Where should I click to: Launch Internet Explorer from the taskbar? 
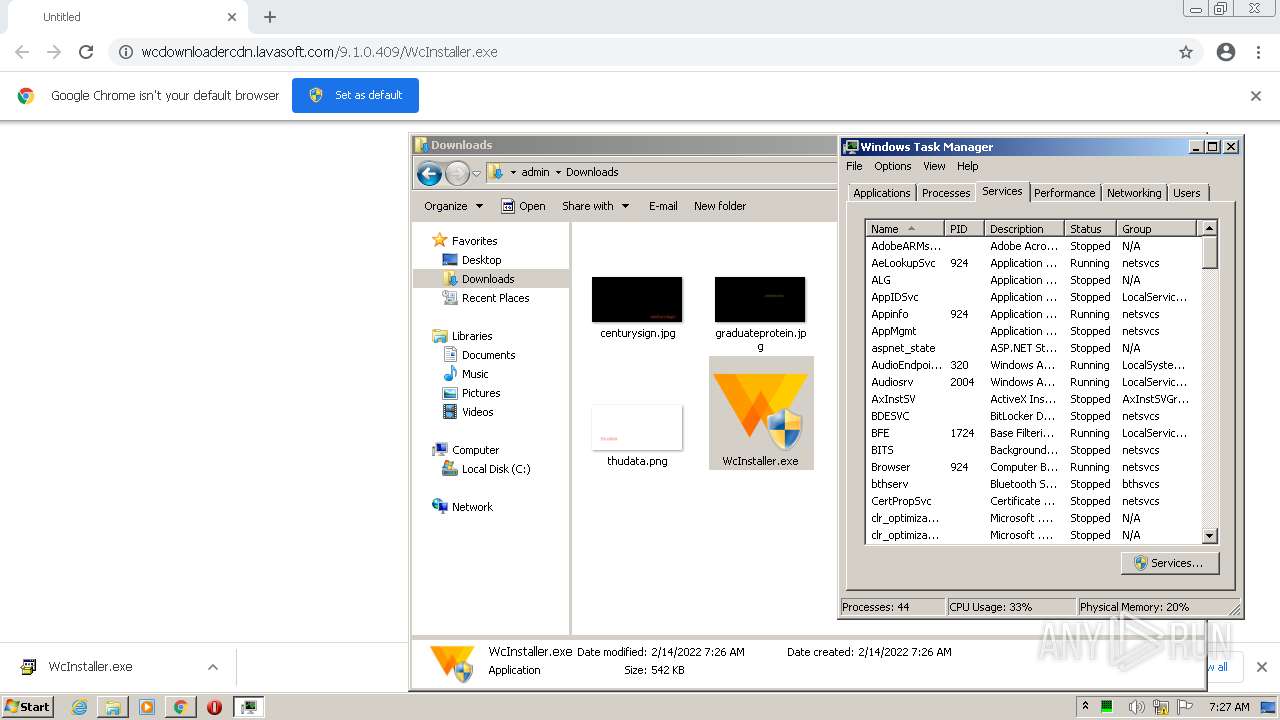(79, 707)
